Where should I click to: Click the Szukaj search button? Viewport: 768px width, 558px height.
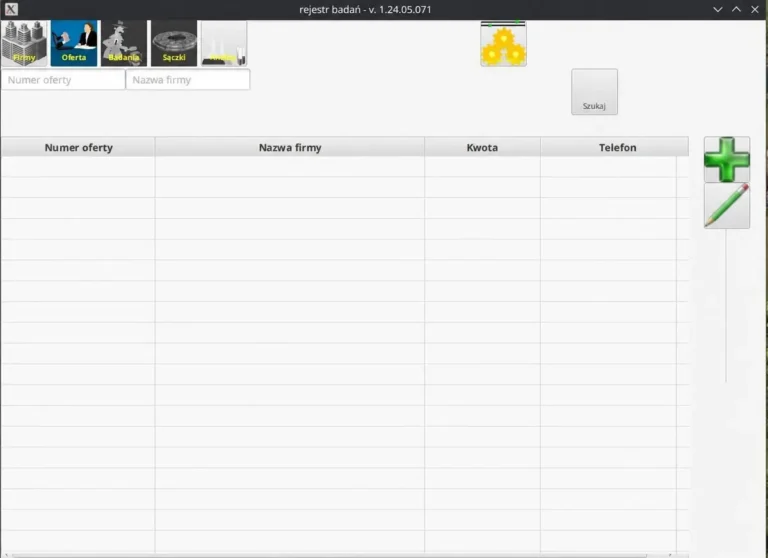point(595,92)
